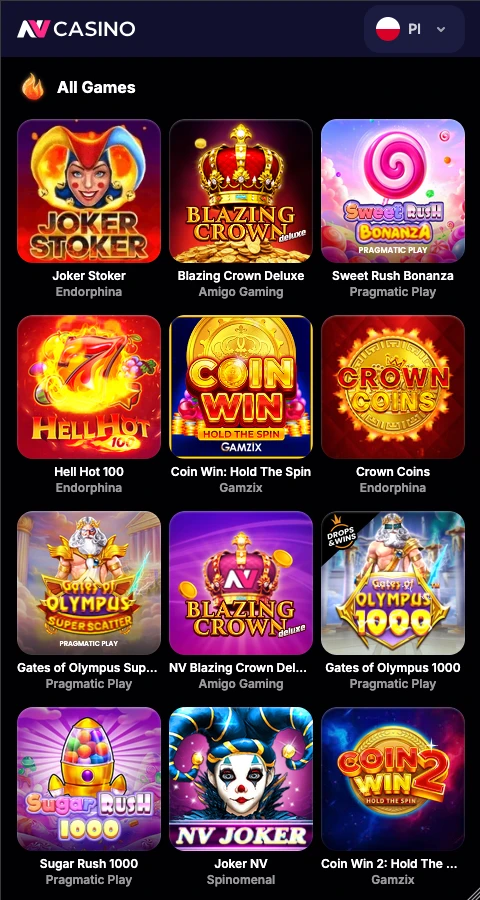Select the Crown Coins game thumbnail
This screenshot has width=480, height=900.
pos(393,387)
